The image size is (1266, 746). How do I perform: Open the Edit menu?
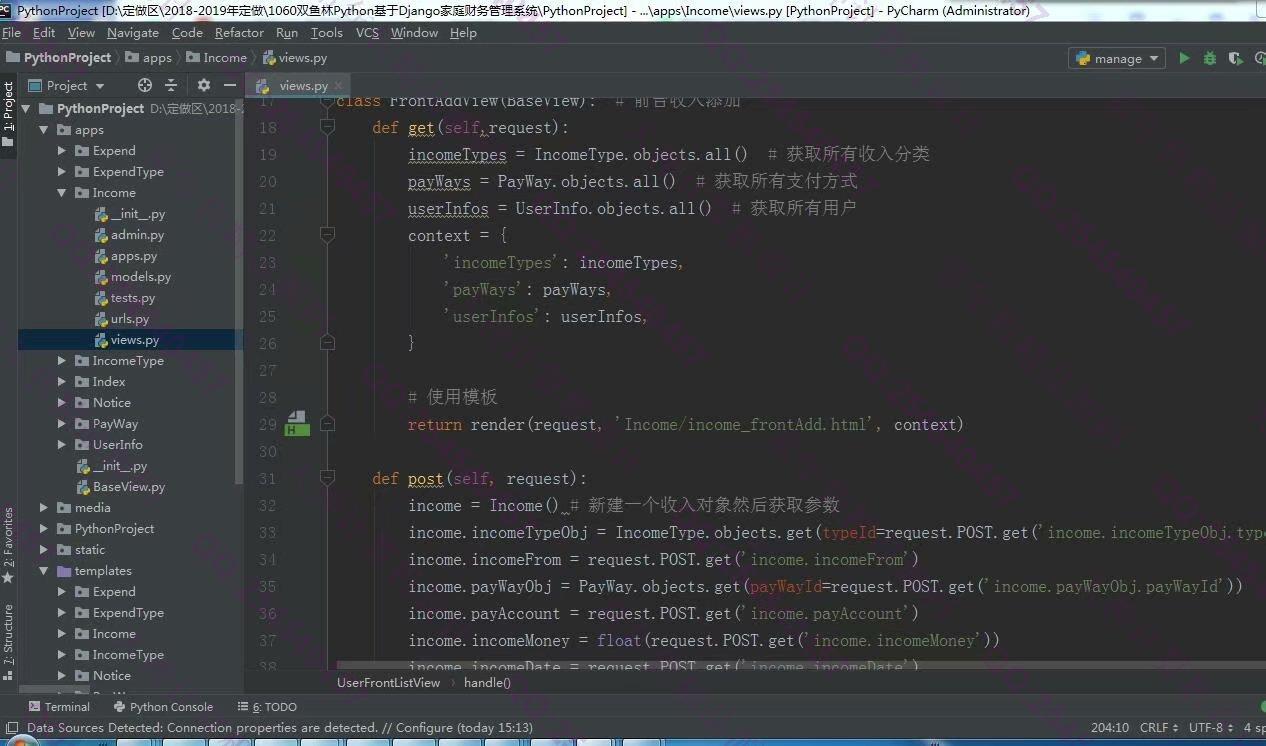[44, 32]
